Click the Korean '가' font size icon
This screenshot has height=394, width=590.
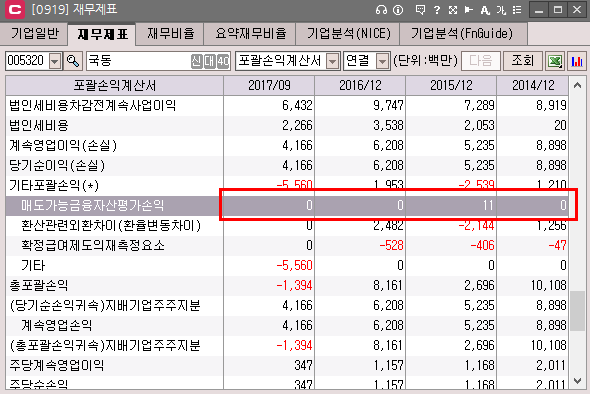click(501, 9)
